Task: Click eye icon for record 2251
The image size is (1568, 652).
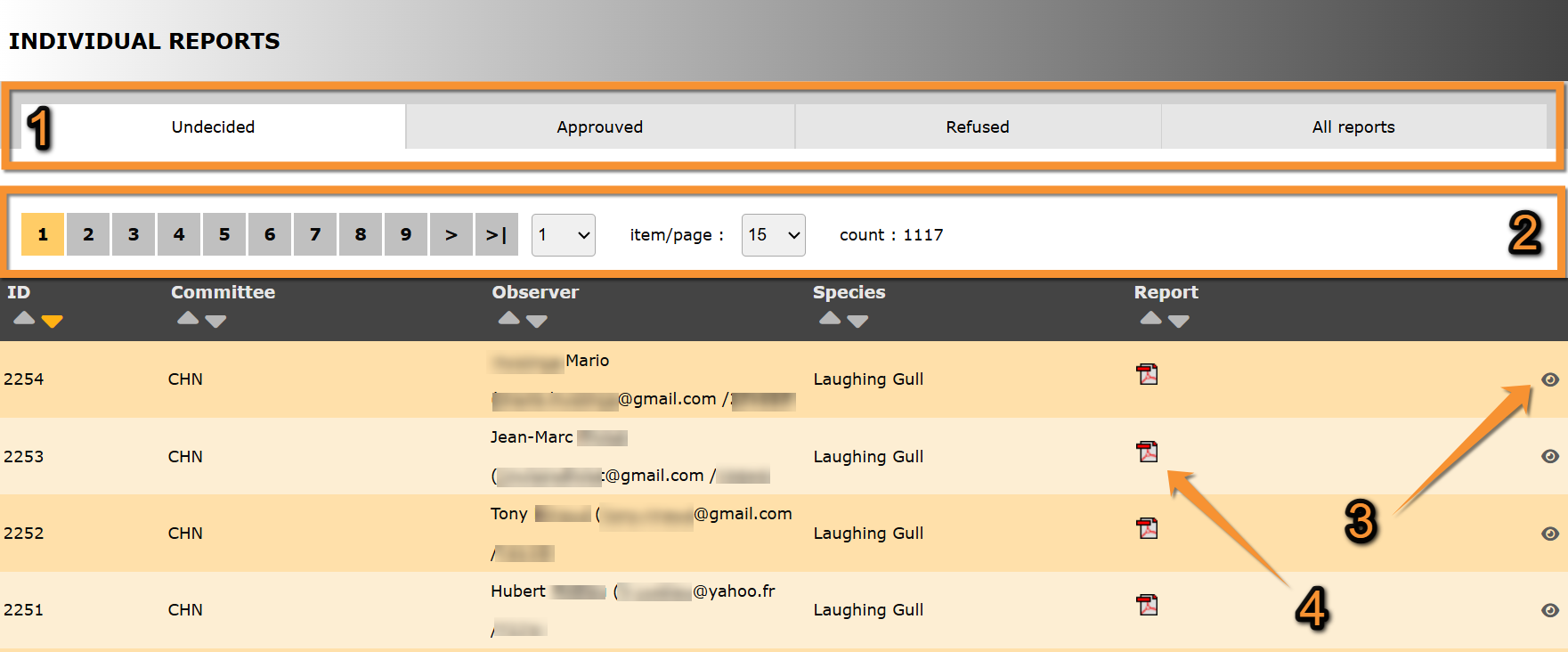Action: point(1550,610)
